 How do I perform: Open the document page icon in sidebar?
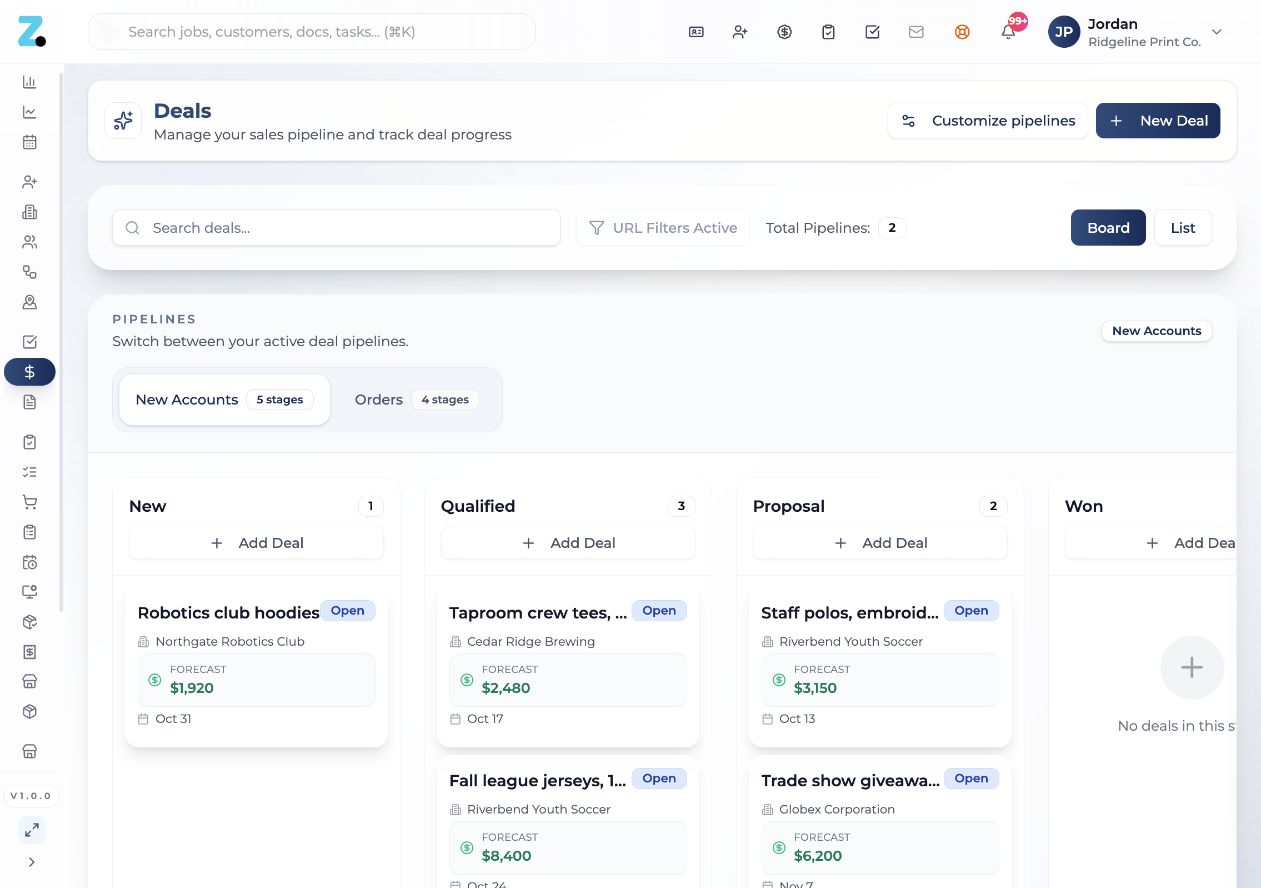(30, 402)
